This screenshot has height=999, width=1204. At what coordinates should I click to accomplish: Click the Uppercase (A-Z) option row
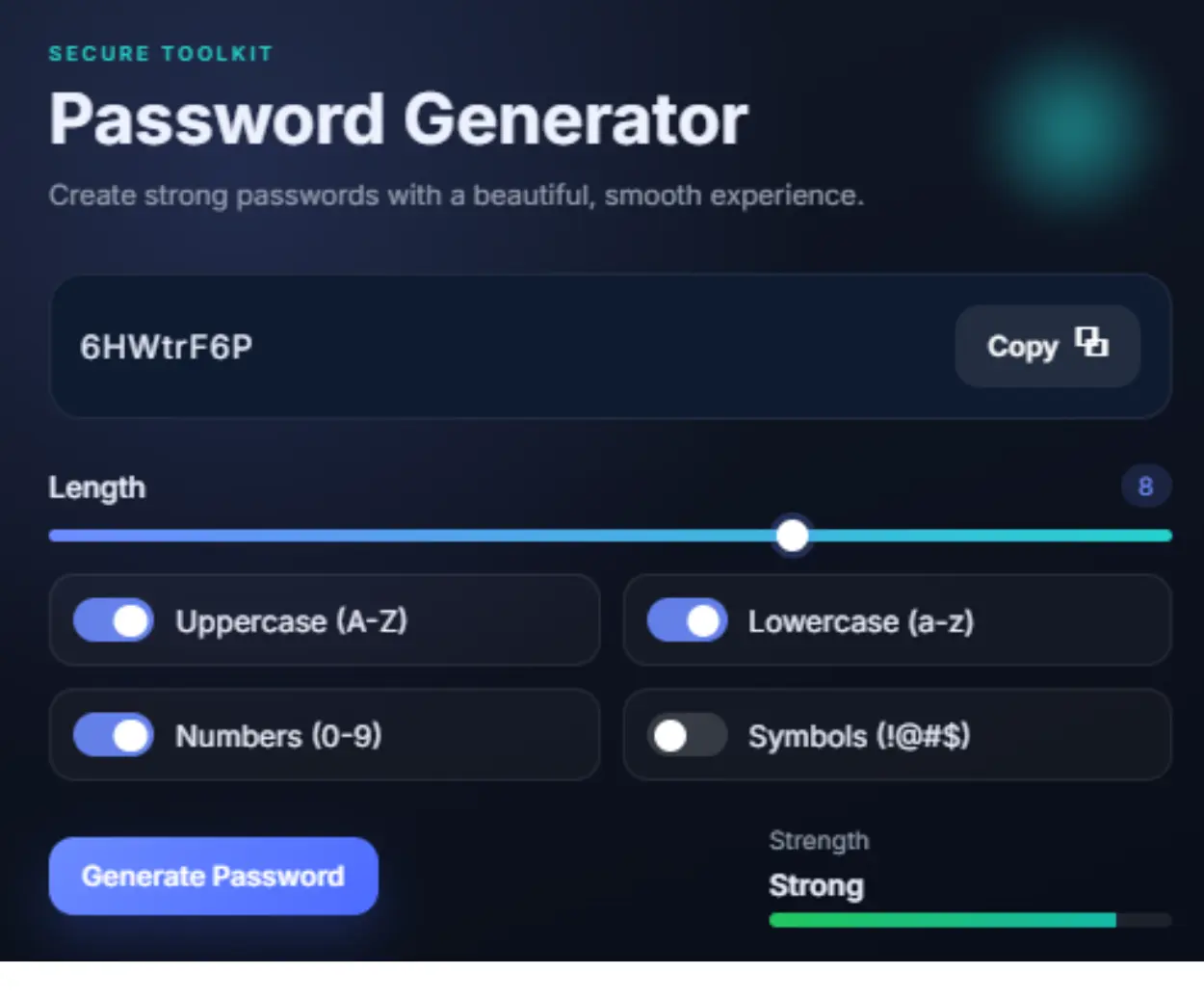click(325, 620)
